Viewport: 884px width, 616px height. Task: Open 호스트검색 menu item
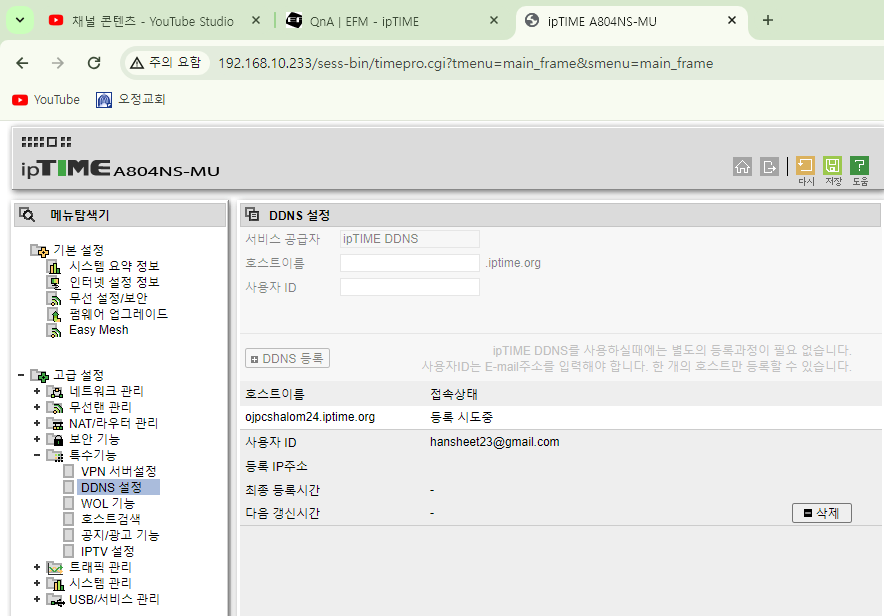point(110,519)
